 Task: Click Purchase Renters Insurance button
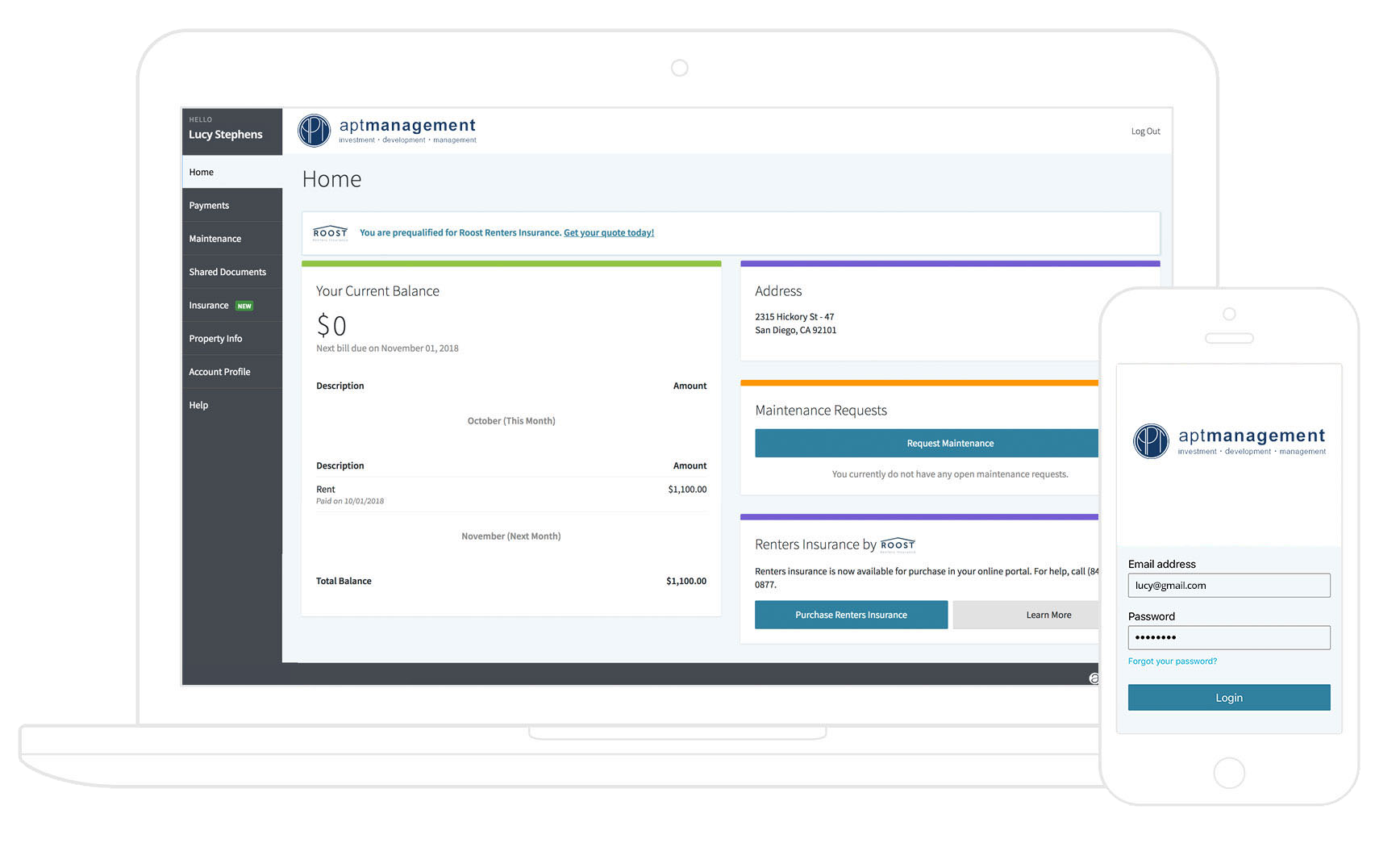[x=851, y=615]
